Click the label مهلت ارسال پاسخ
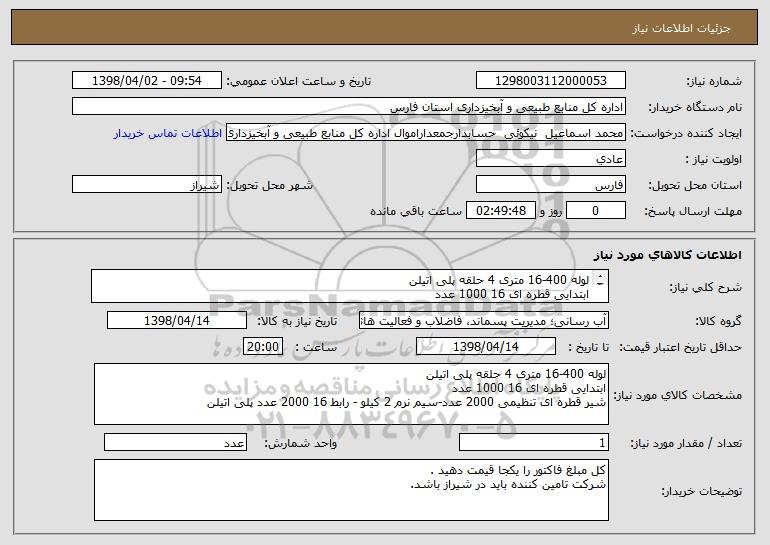 (693, 211)
